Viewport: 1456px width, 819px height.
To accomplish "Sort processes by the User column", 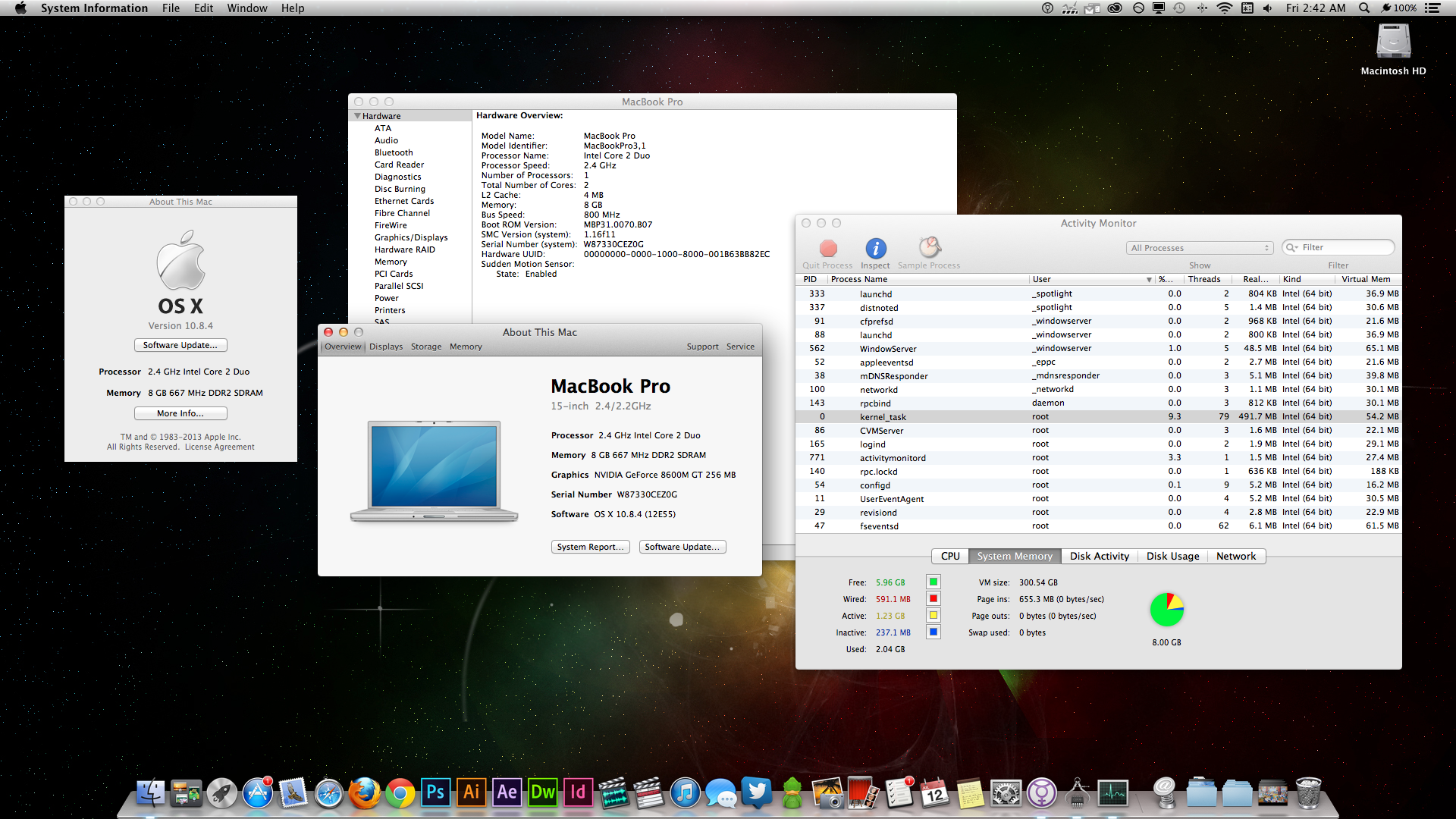I will pyautogui.click(x=1092, y=279).
